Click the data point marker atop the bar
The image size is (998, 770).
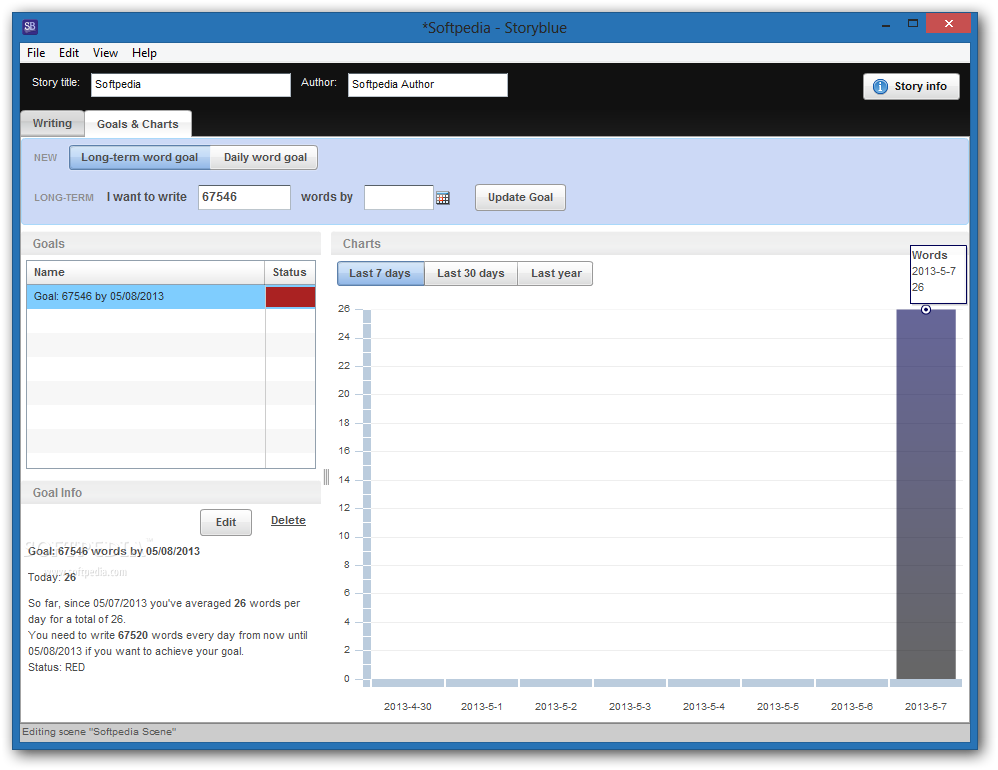pos(926,310)
